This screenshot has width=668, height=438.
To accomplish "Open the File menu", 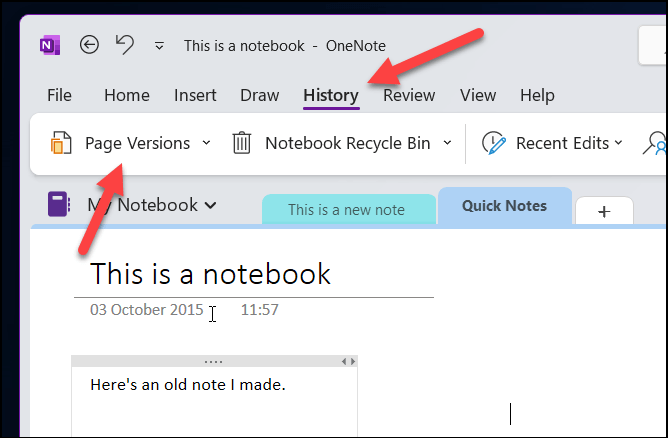I will tap(59, 95).
